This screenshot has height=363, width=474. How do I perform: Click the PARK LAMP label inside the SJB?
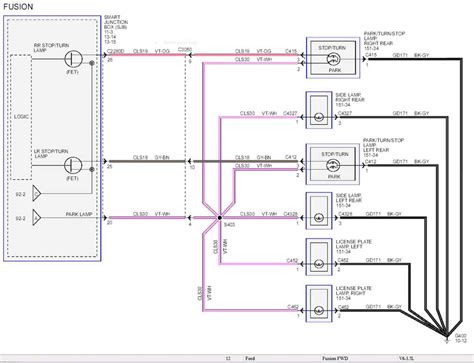click(x=79, y=214)
